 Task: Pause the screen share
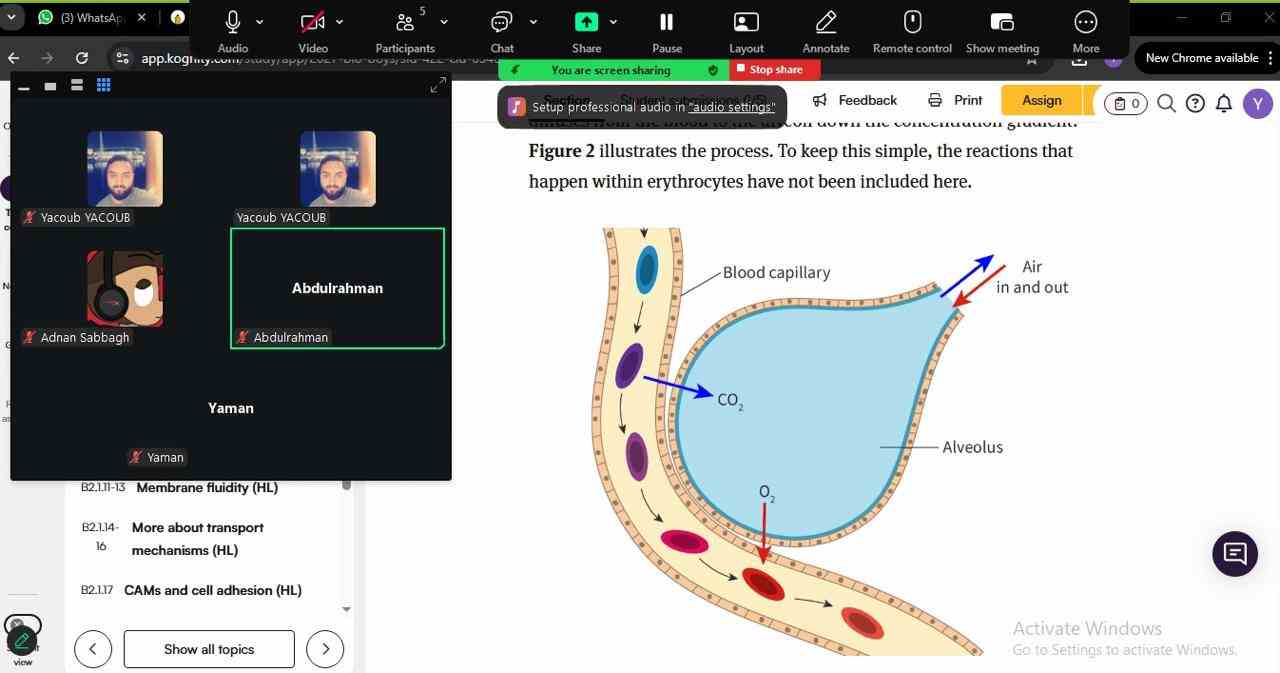tap(666, 23)
